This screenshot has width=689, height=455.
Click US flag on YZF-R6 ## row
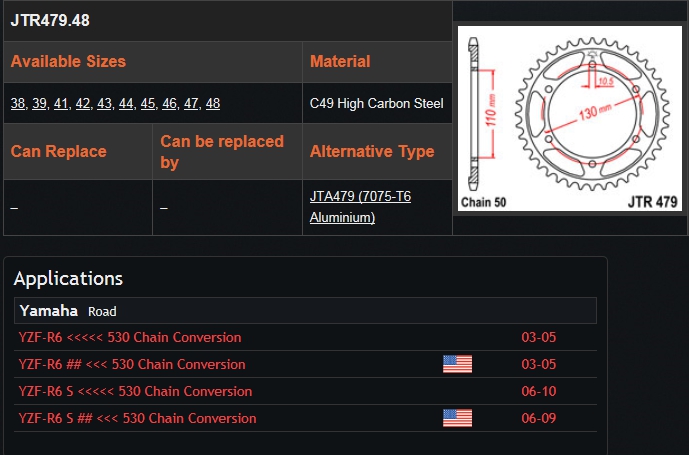(457, 364)
